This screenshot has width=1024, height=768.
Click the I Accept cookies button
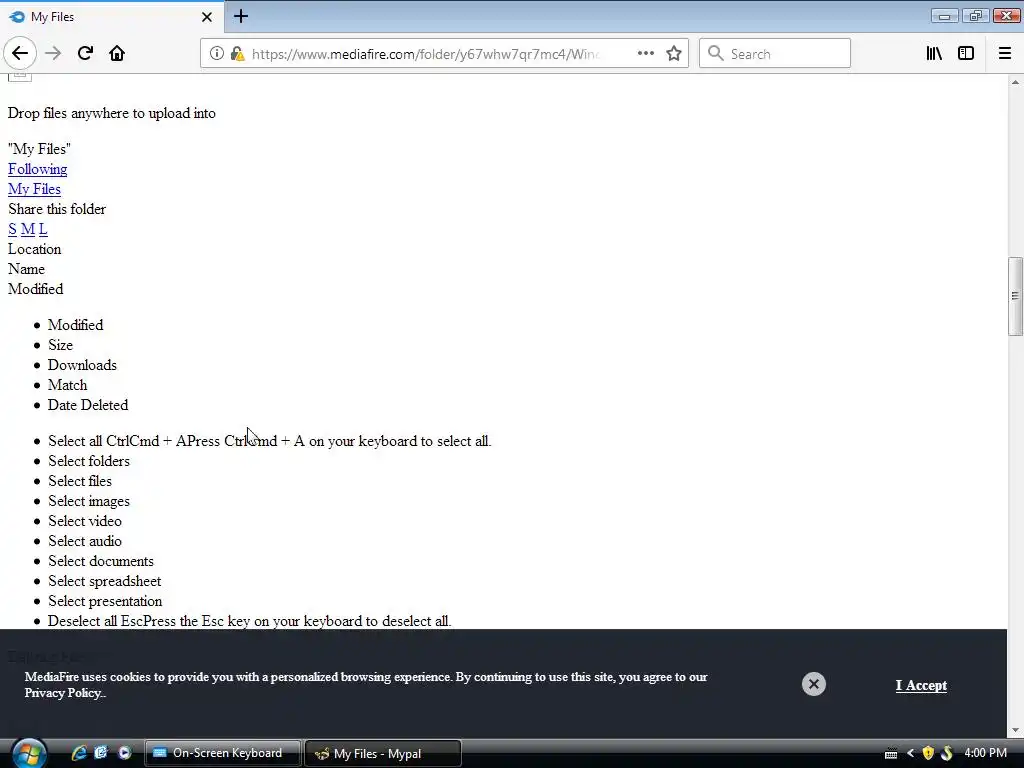click(921, 685)
